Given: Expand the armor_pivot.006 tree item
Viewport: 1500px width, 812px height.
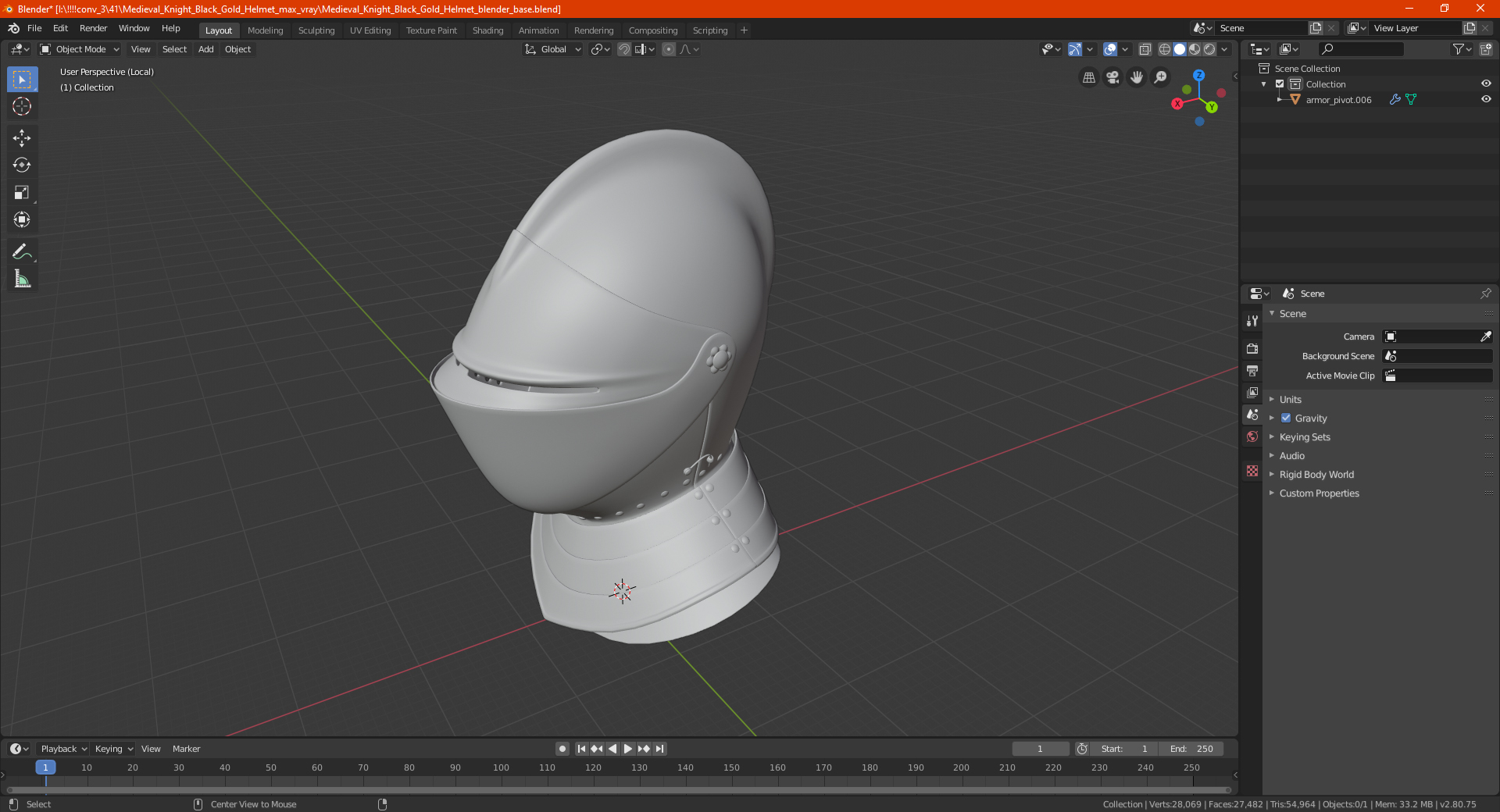Looking at the screenshot, I should (1279, 99).
